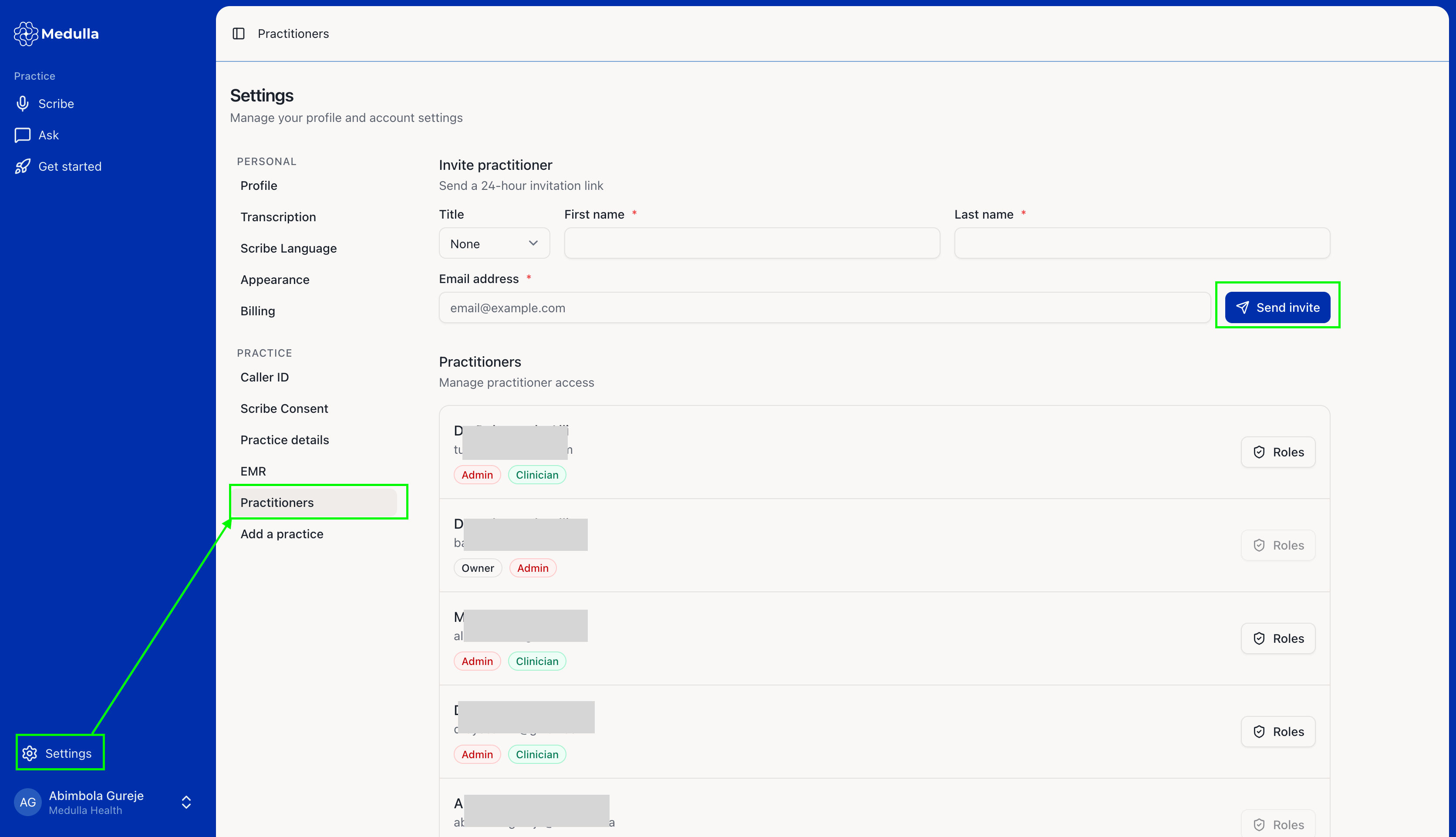Select Scribe Consent in practice settings
This screenshot has height=837, width=1456.
(284, 409)
